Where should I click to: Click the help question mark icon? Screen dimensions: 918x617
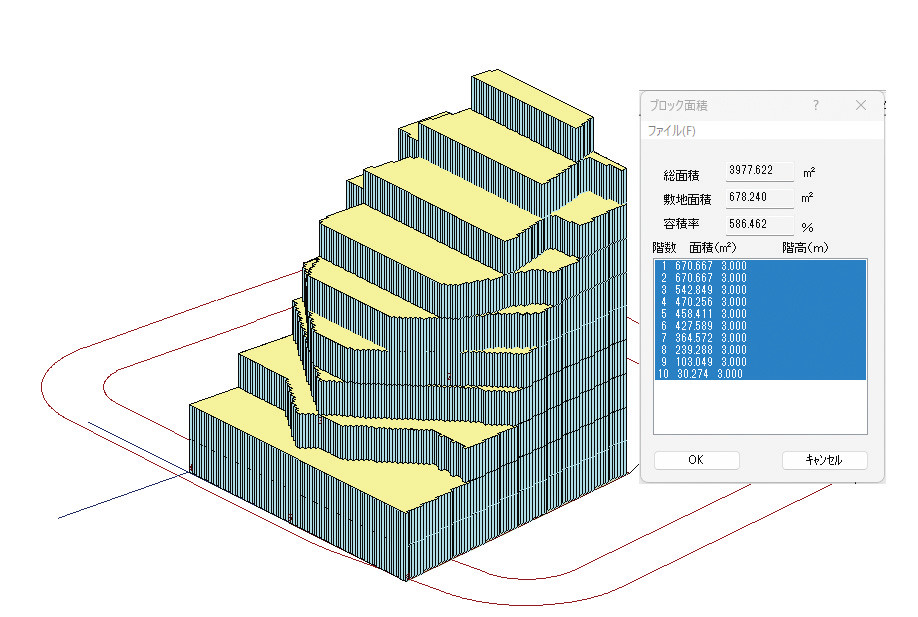tap(816, 105)
